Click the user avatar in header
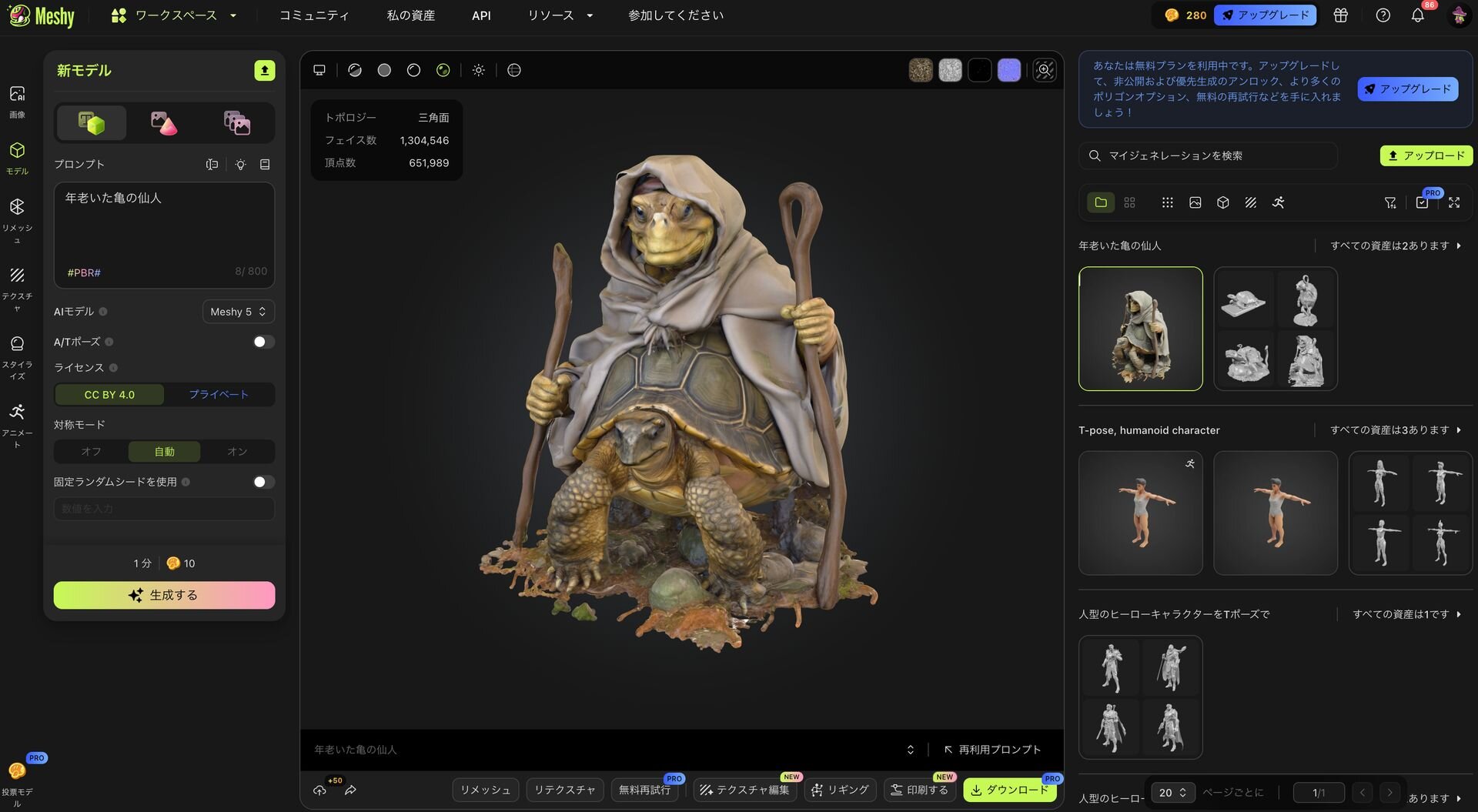The height and width of the screenshot is (812, 1478). coord(1459,15)
